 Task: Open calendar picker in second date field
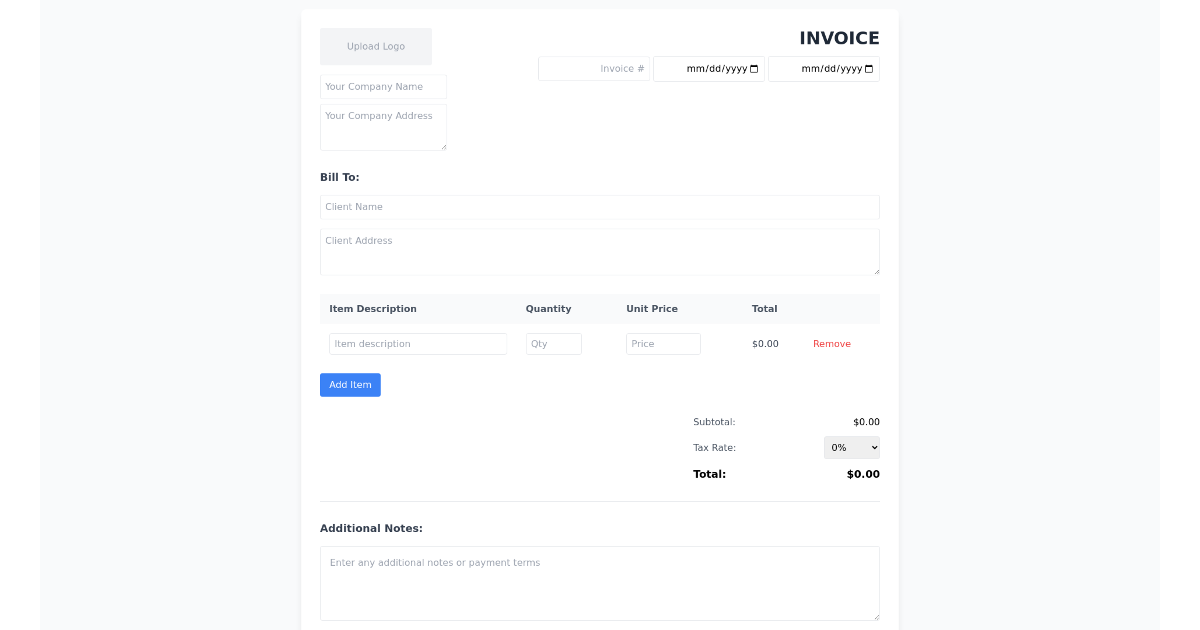coord(868,69)
